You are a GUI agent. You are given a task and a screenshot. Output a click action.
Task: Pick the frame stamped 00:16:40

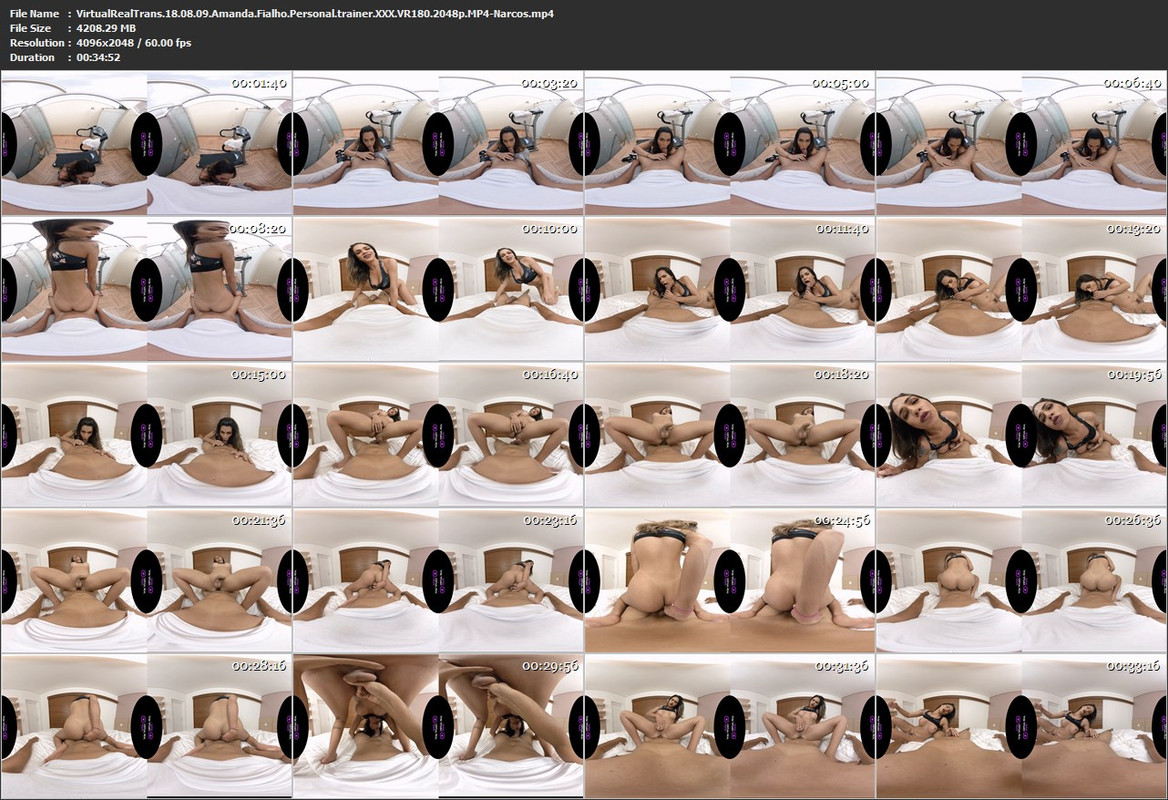[438, 435]
